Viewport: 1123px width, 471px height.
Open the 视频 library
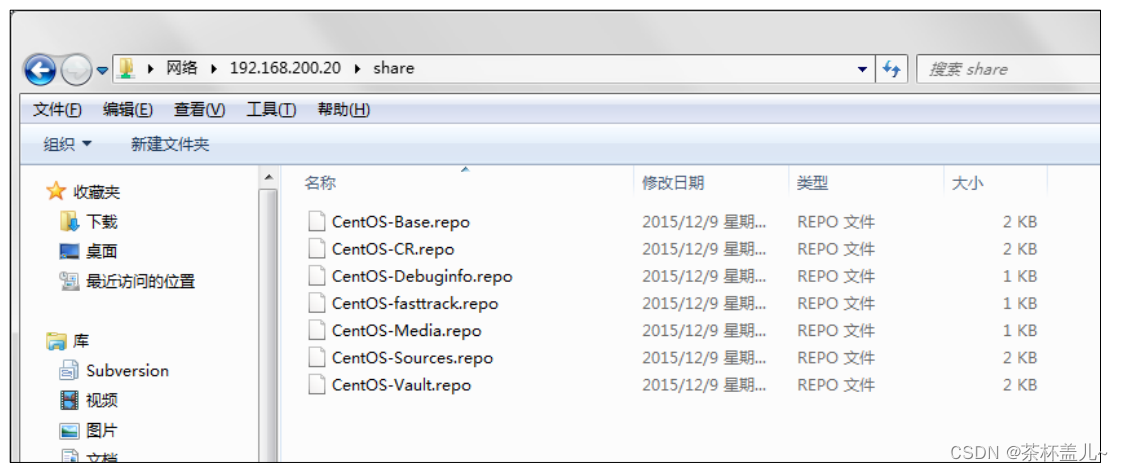(x=102, y=401)
